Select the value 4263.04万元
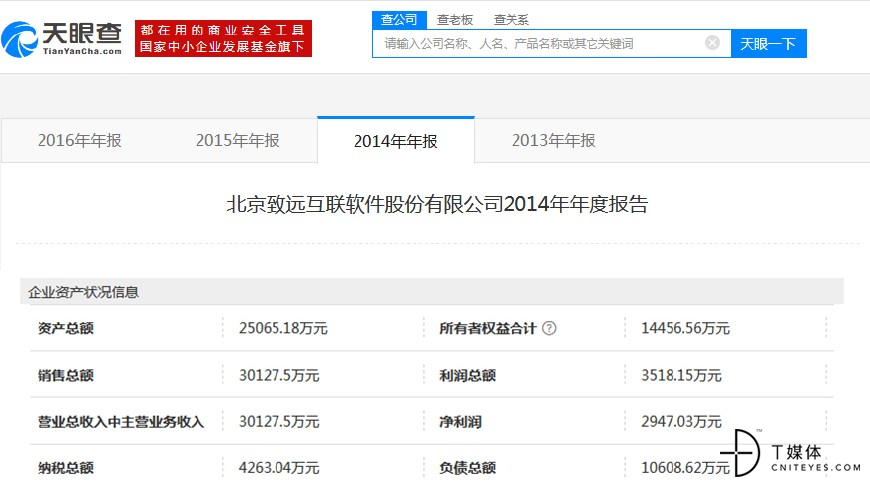 coord(279,468)
